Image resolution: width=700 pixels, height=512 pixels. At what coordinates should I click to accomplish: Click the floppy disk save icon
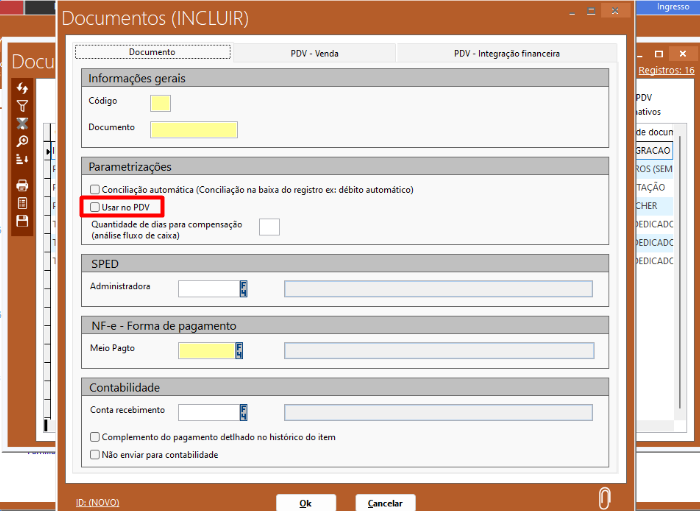(22, 221)
